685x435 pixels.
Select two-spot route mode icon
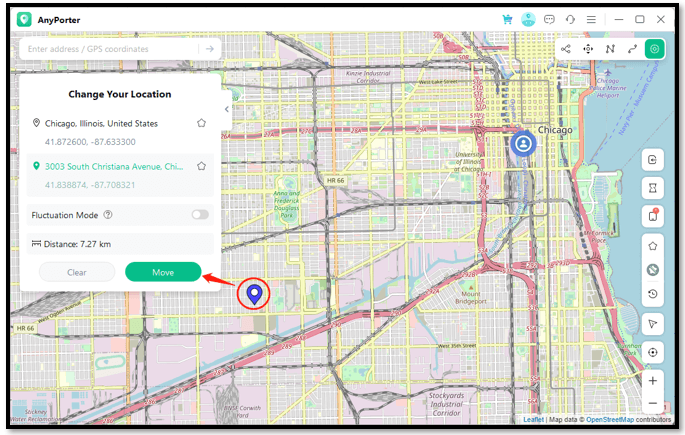[x=632, y=49]
